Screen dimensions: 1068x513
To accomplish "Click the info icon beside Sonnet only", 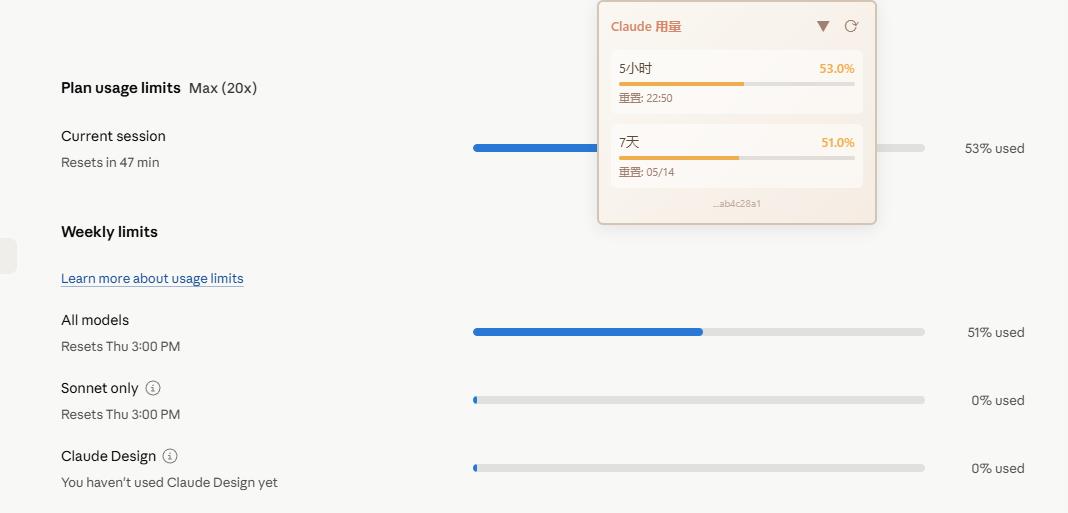I will [153, 388].
